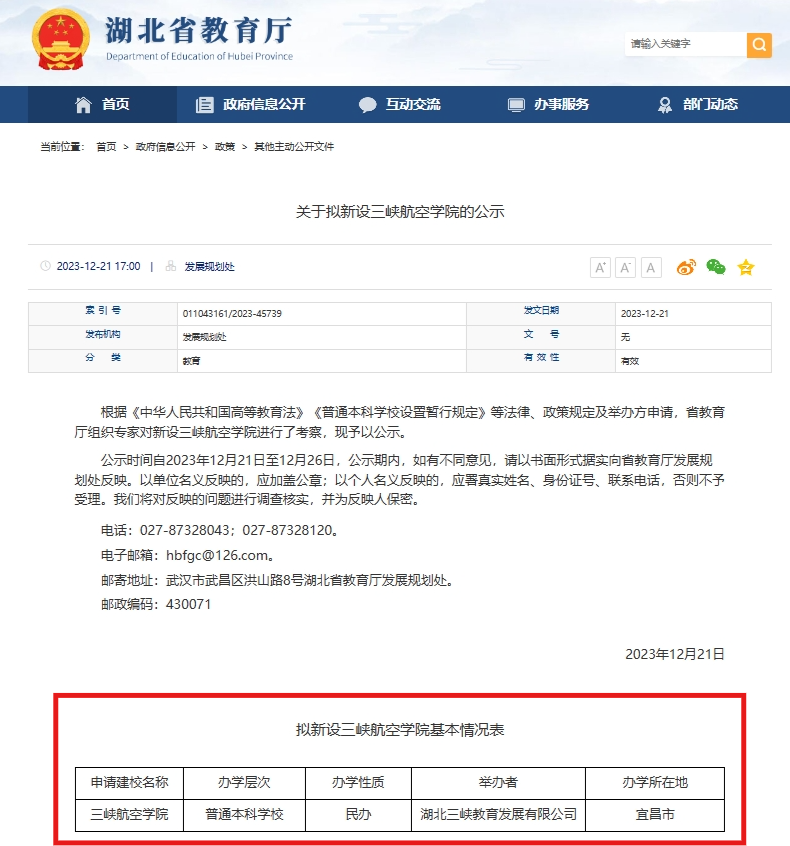Click the 政策 breadcrumb link
Image resolution: width=790 pixels, height=846 pixels.
pyautogui.click(x=224, y=147)
